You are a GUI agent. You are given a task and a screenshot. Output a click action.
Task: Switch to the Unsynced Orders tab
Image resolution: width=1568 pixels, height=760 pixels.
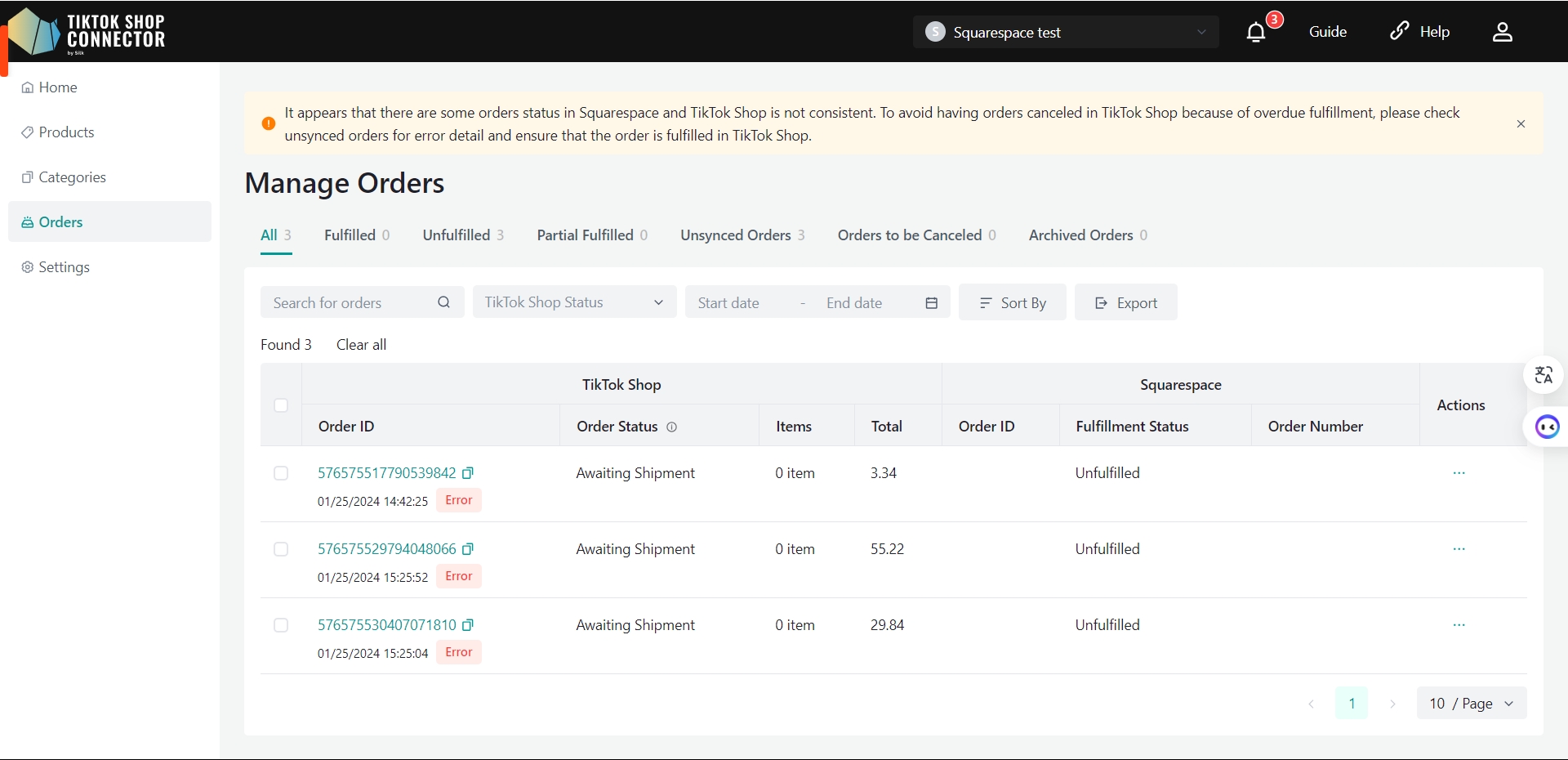point(742,235)
